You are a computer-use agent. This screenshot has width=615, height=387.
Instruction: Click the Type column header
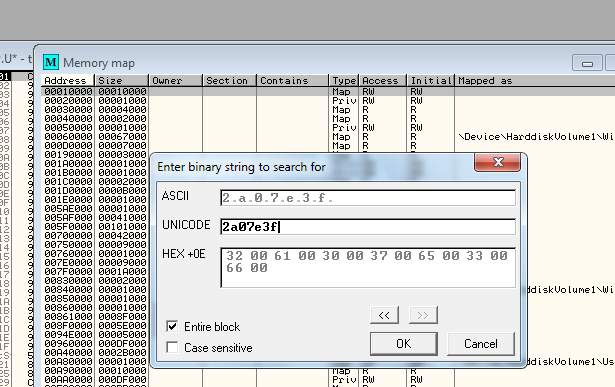[344, 80]
